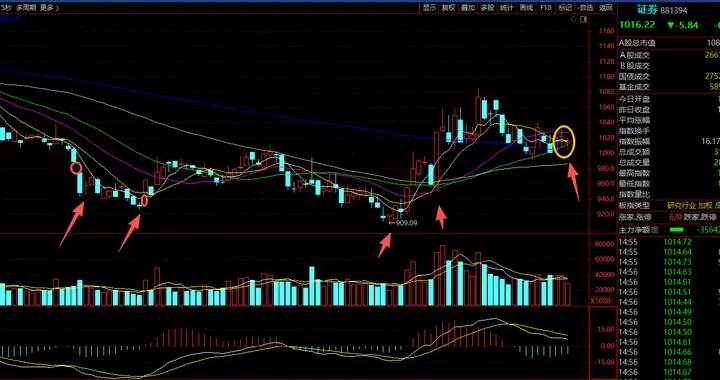Toggle the side panel icon beside the diamond
This screenshot has height=380, width=720.
[583, 19]
